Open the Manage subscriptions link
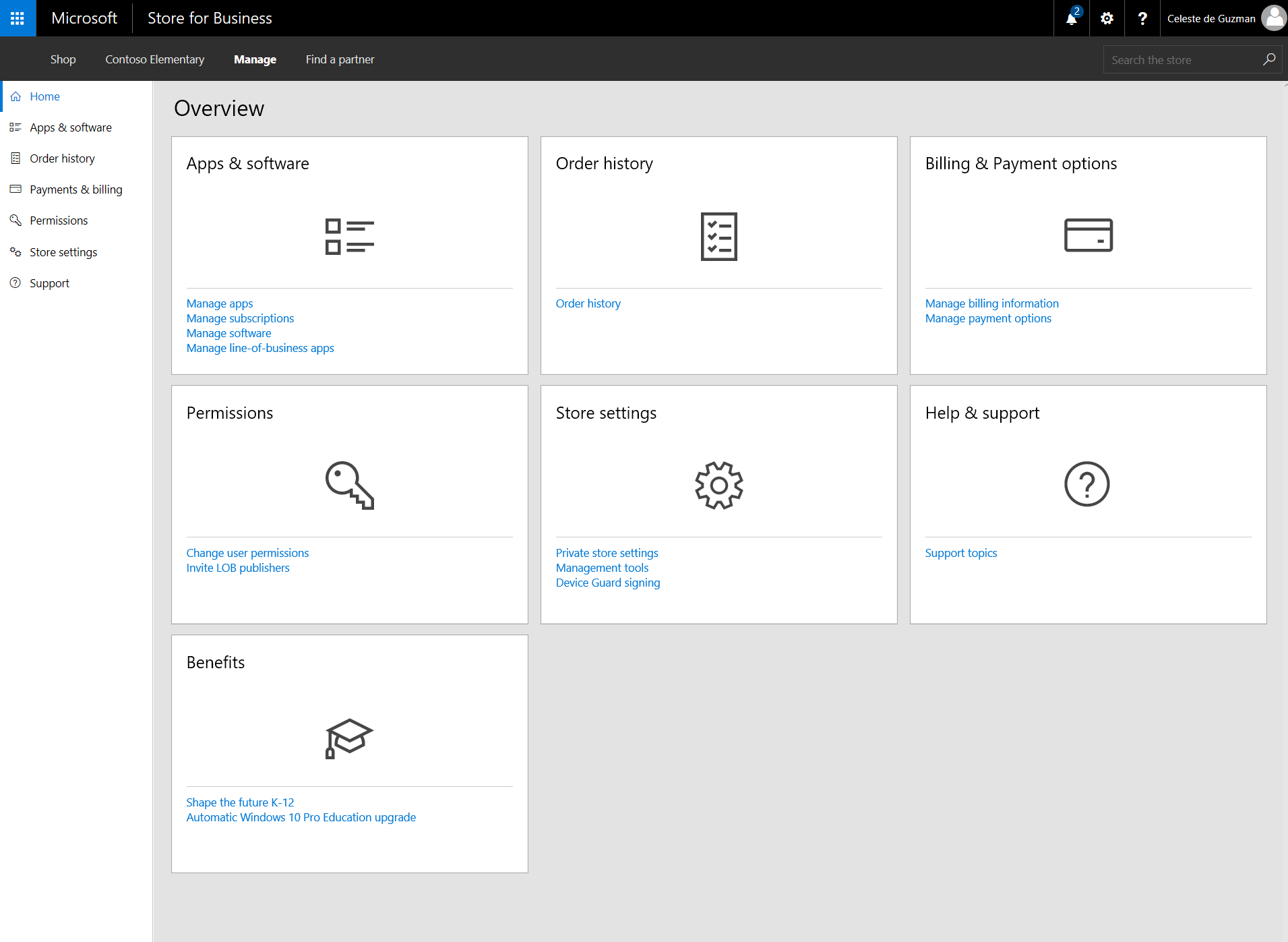The width and height of the screenshot is (1288, 942). click(x=240, y=318)
